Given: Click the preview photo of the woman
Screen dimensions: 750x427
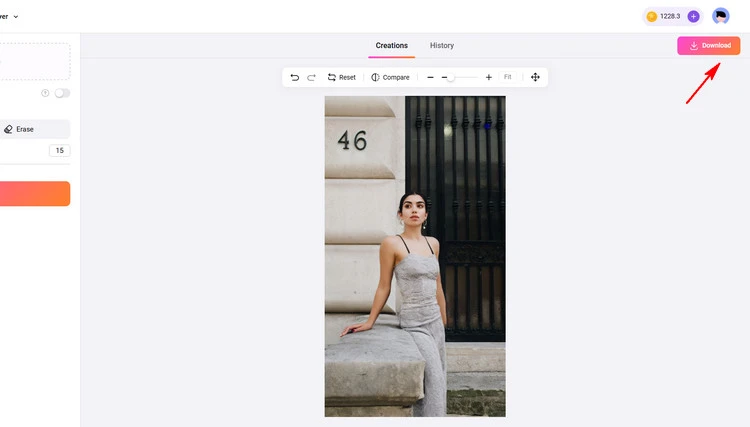Looking at the screenshot, I should (415, 256).
